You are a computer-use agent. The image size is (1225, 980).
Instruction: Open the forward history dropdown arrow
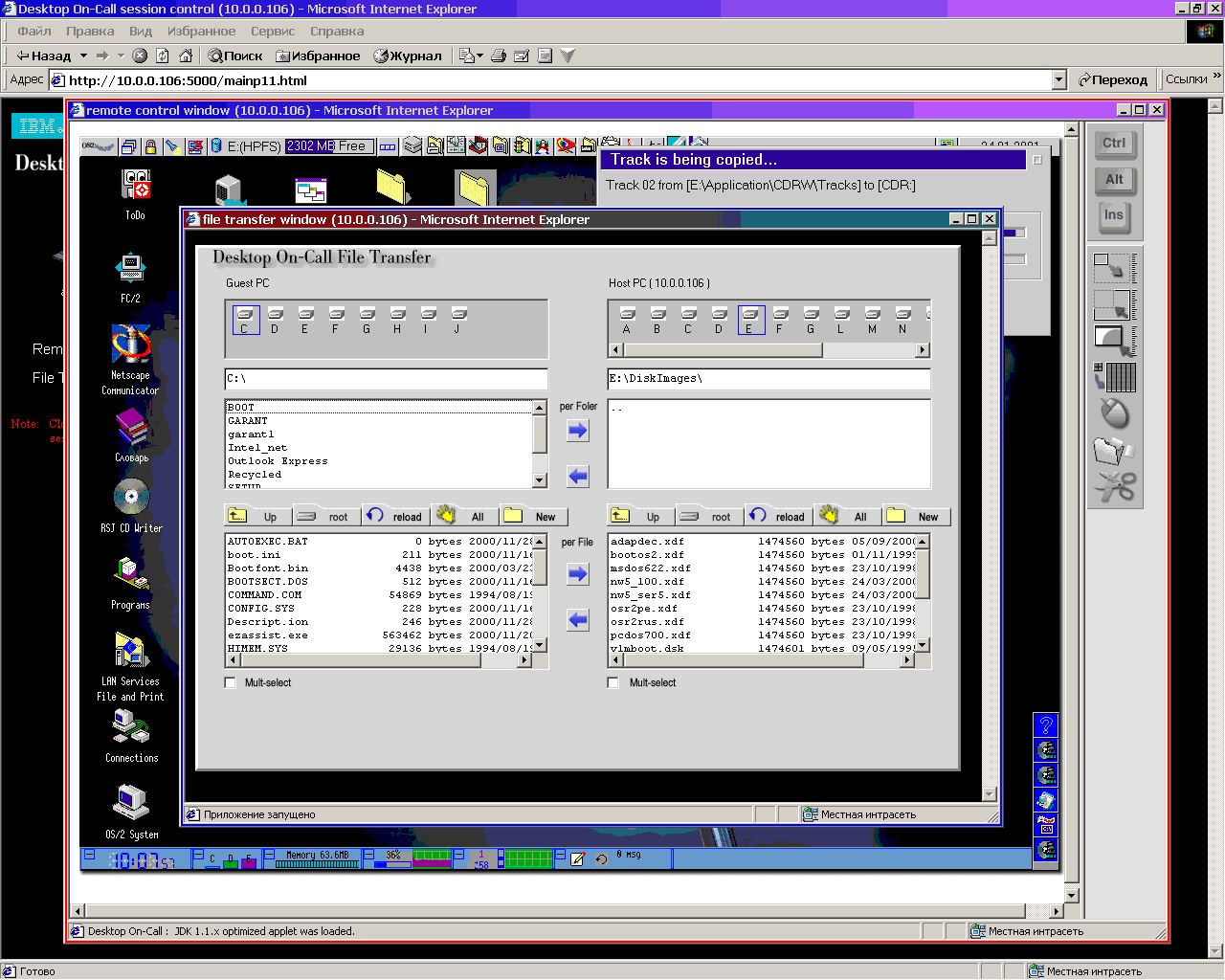tap(121, 56)
